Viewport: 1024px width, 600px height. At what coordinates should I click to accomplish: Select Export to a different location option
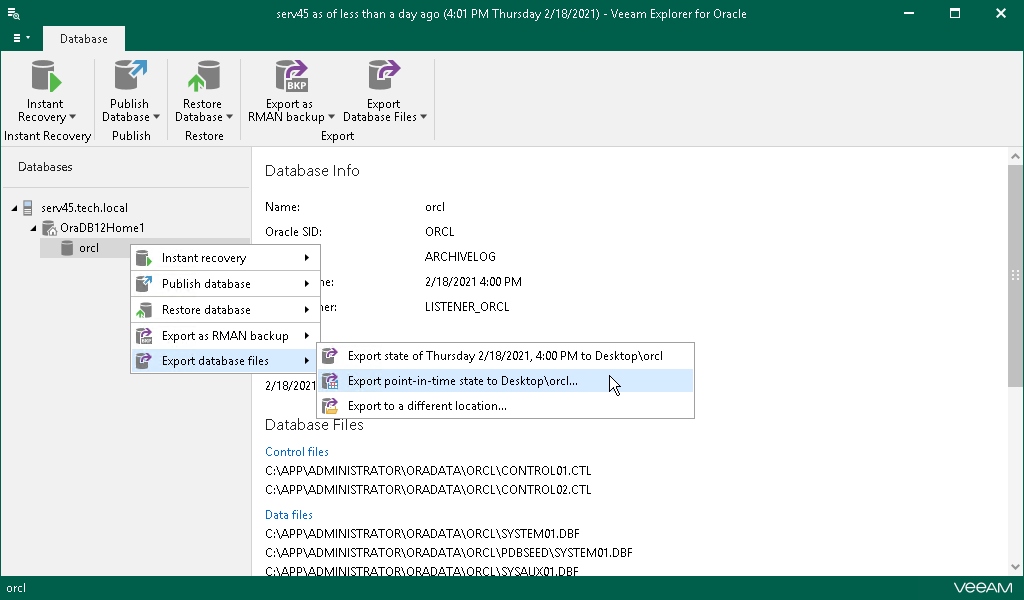(505, 405)
